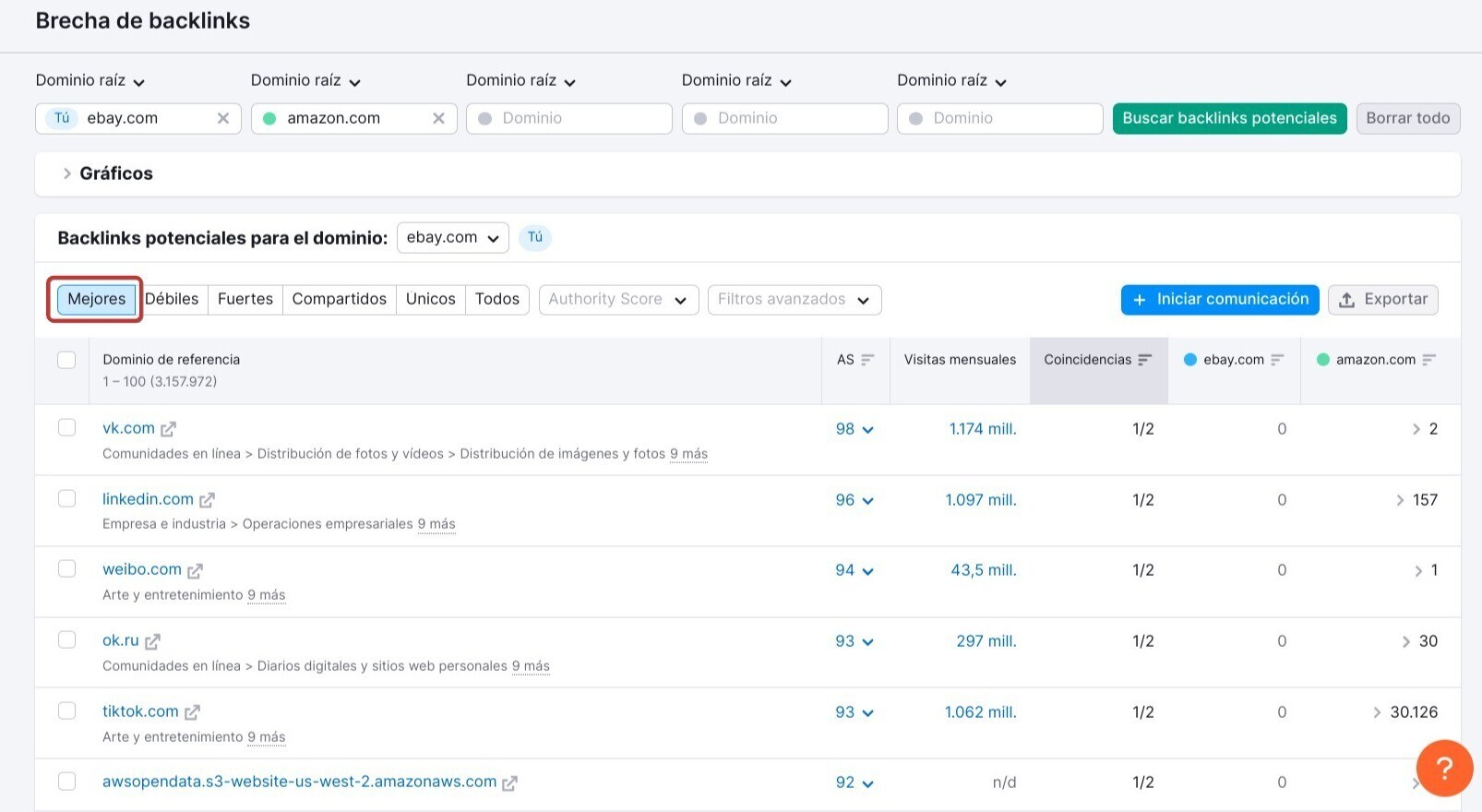Open vk.com external link icon
Image resolution: width=1482 pixels, height=812 pixels.
(168, 429)
